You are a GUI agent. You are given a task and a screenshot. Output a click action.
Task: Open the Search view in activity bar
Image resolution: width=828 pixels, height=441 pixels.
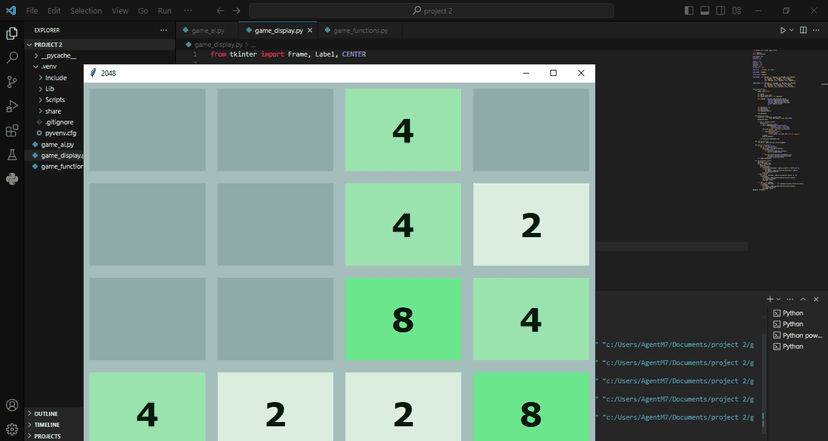(12, 58)
